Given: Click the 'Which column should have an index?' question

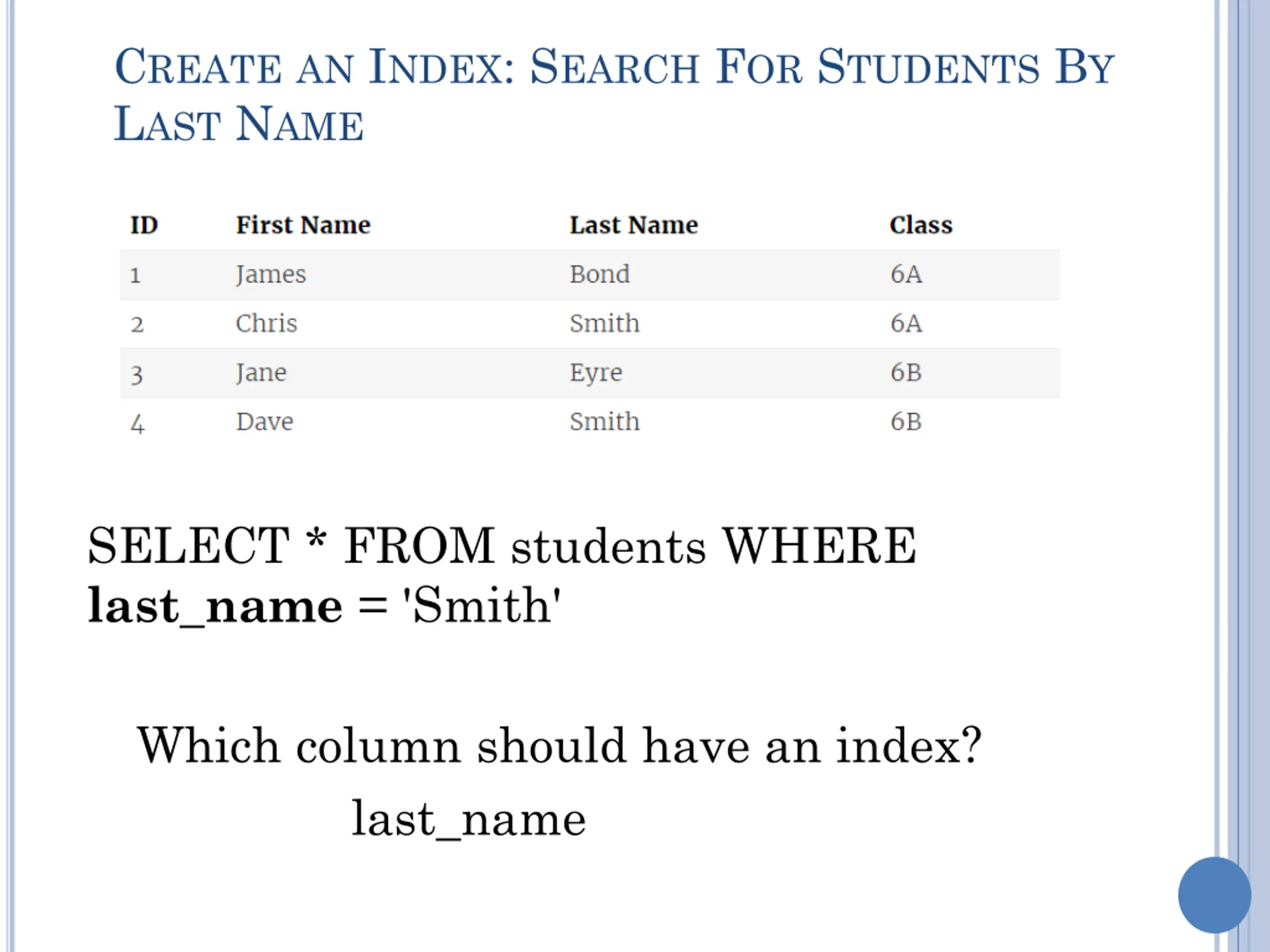Looking at the screenshot, I should coord(559,747).
